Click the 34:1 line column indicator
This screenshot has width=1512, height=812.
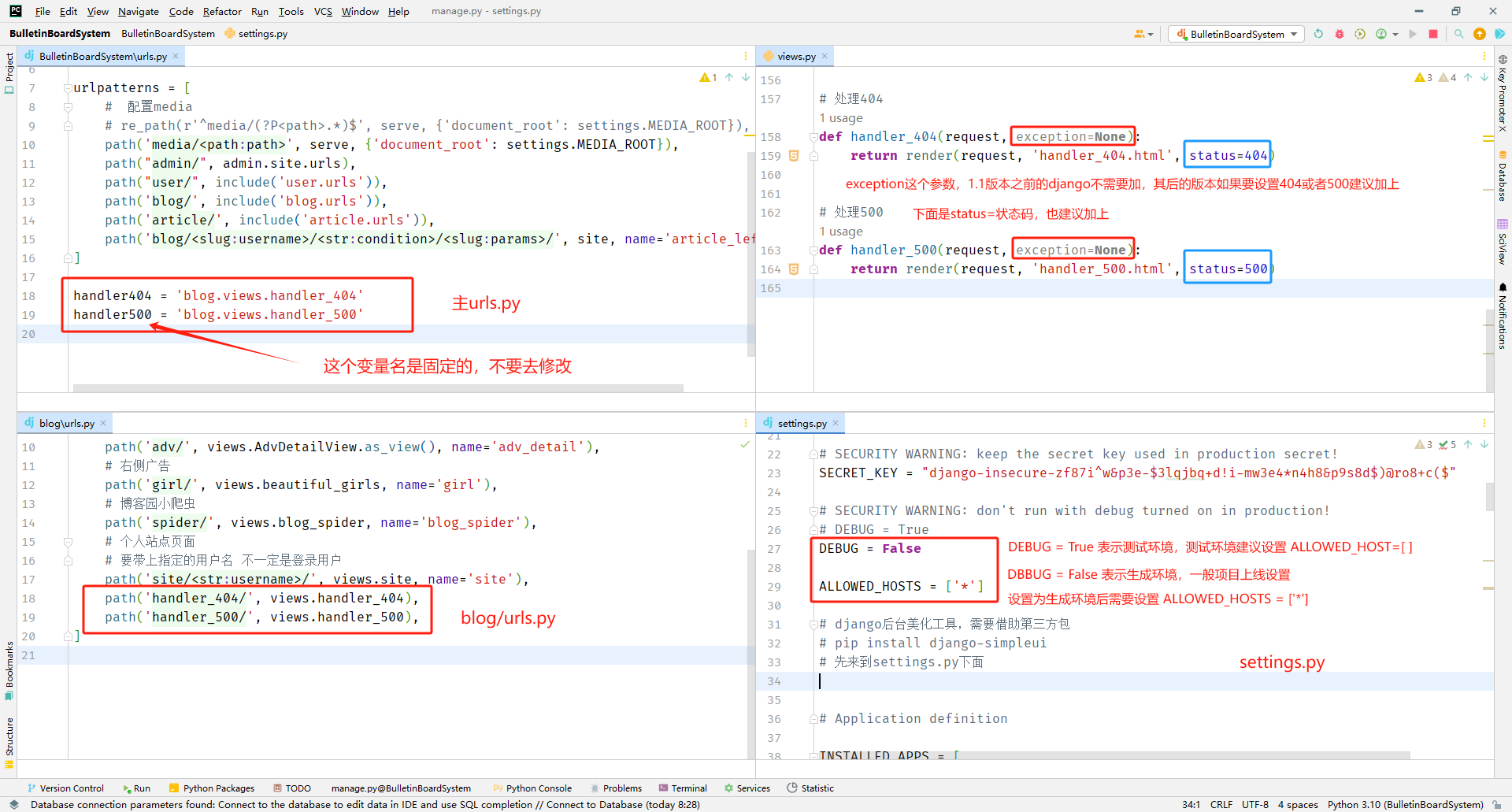coord(1191,804)
